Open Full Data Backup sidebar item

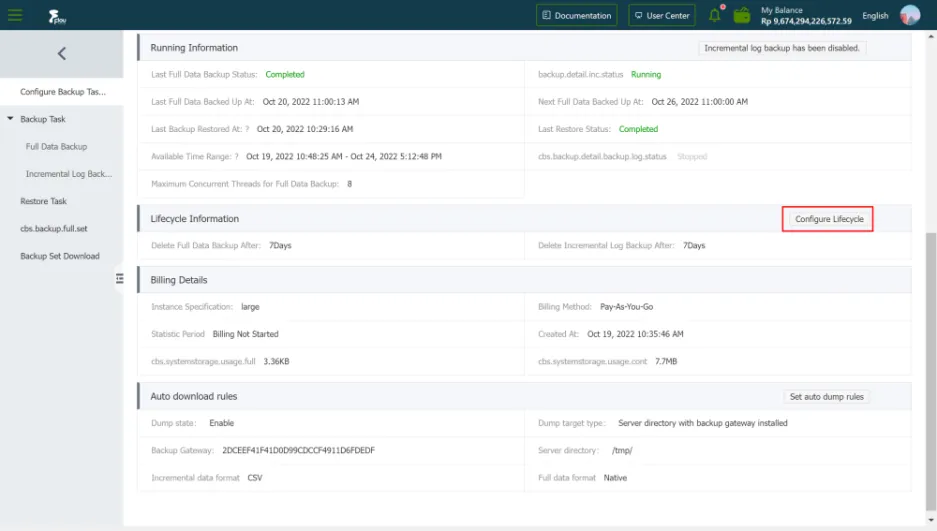56,147
